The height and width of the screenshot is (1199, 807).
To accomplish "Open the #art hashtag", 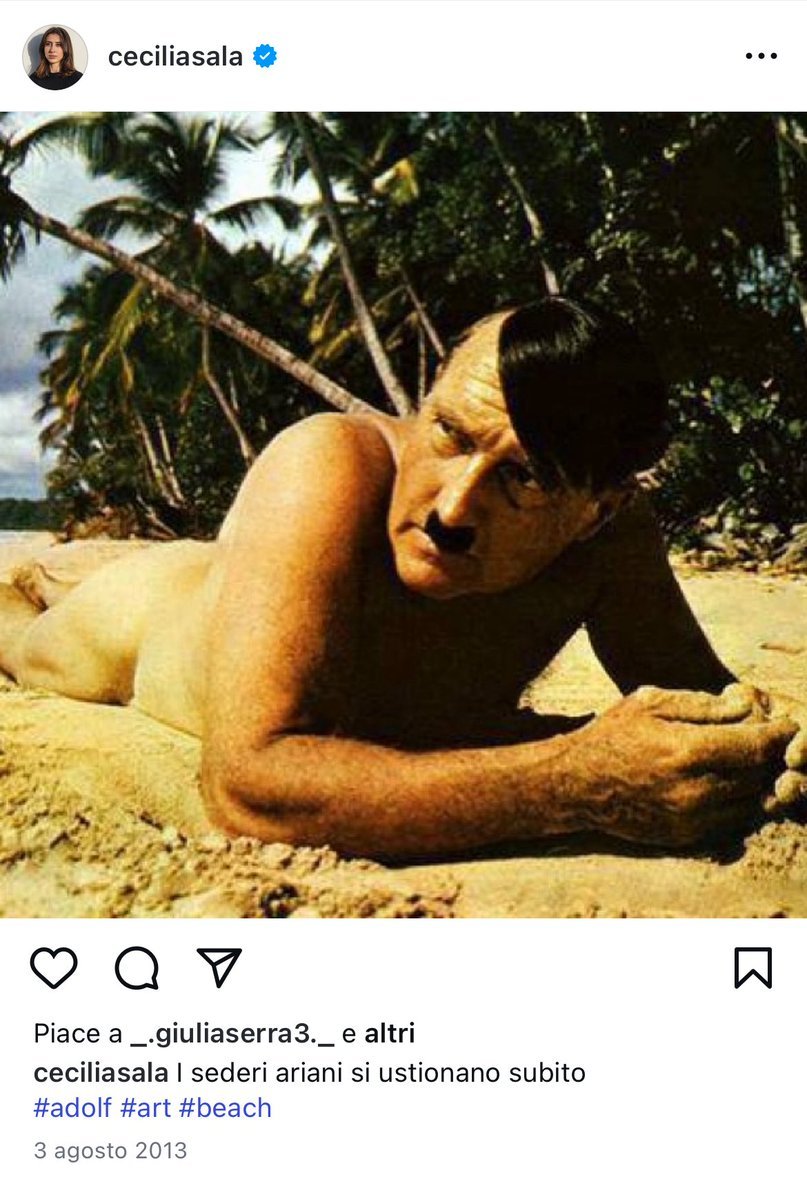I will [145, 1107].
